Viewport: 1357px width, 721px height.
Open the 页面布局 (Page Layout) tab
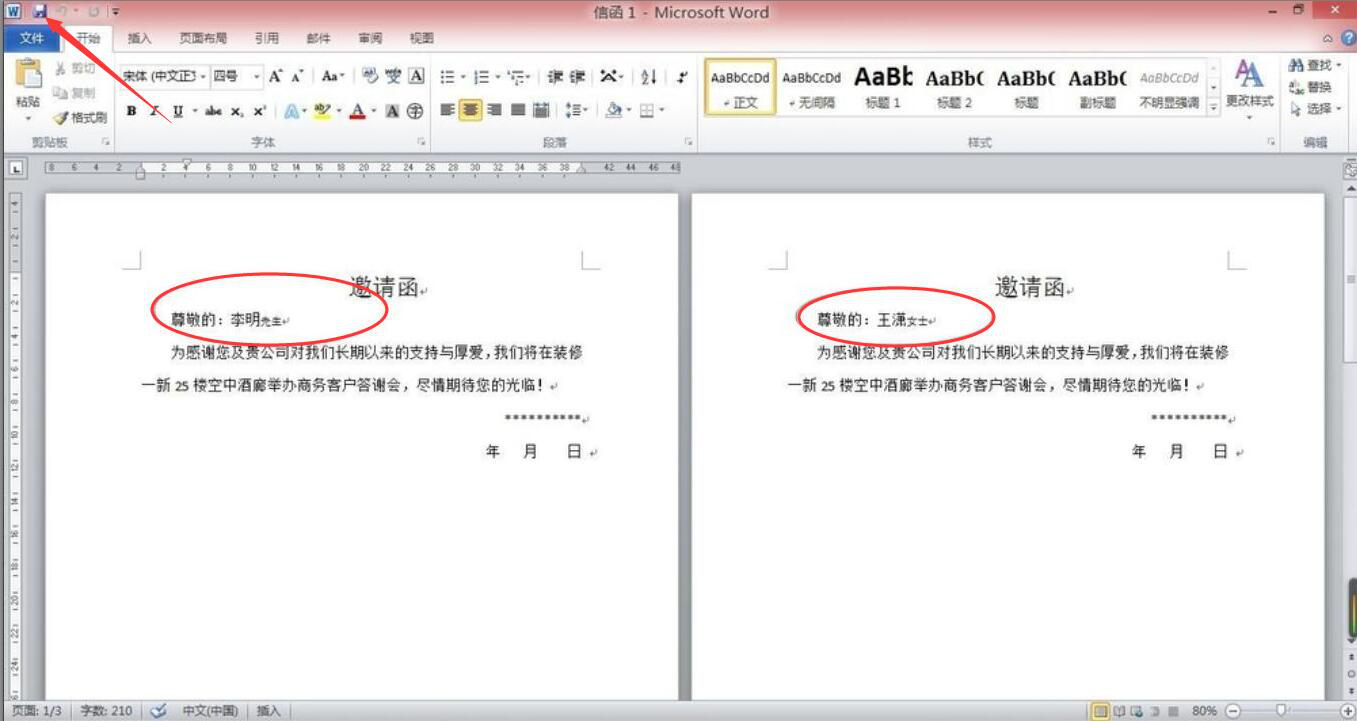(203, 38)
